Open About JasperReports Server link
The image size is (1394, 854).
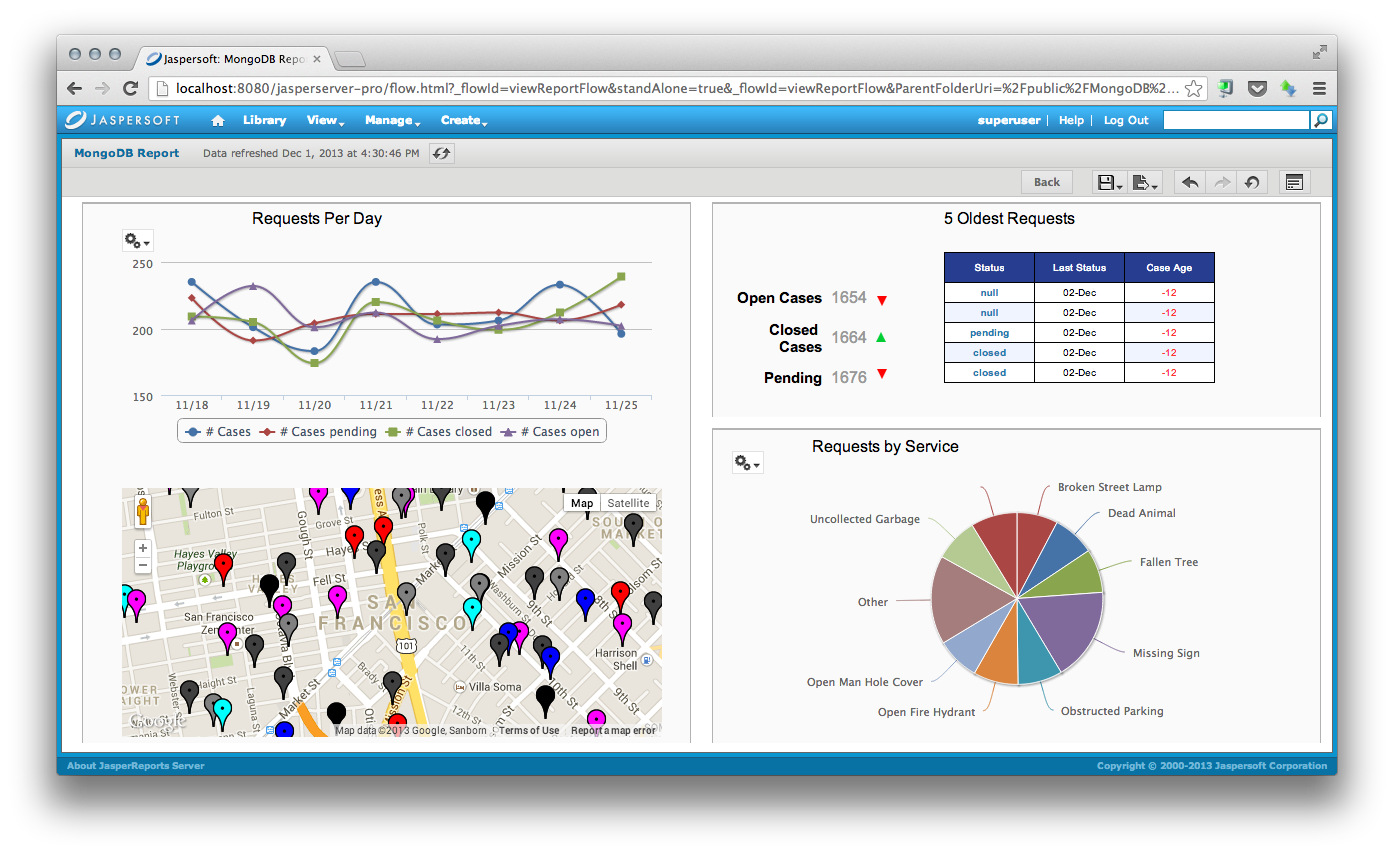click(x=135, y=766)
